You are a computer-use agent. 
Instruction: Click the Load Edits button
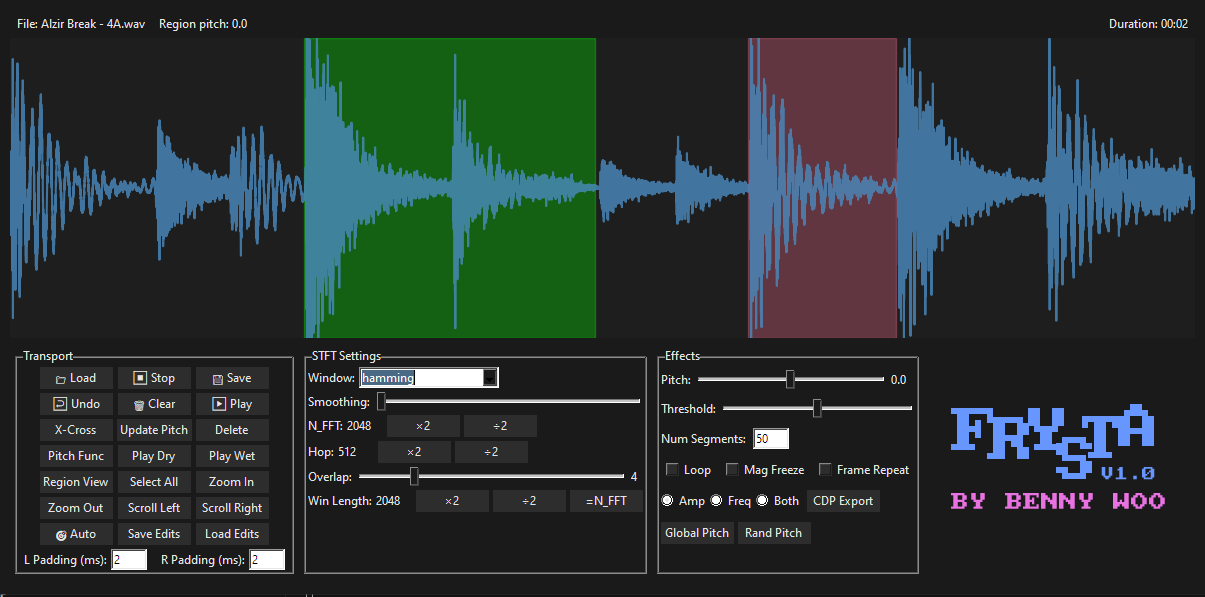tap(232, 534)
